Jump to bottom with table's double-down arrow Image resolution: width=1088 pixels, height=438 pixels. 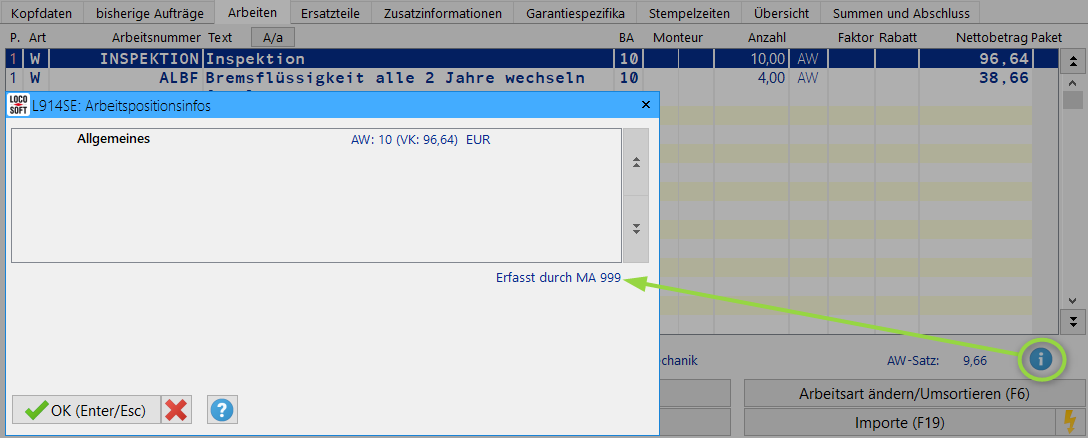1072,321
